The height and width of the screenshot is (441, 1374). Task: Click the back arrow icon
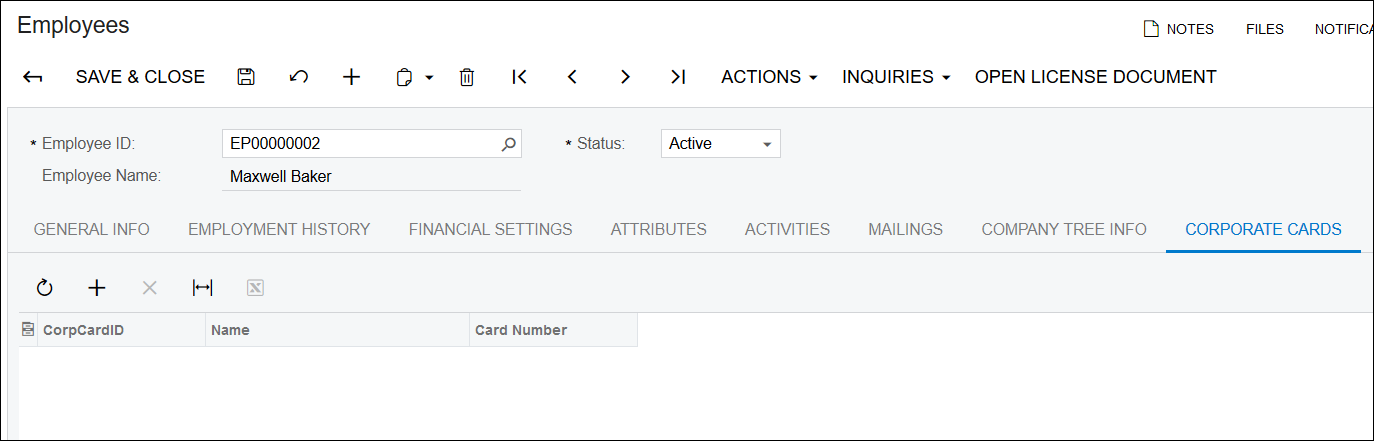pos(33,77)
